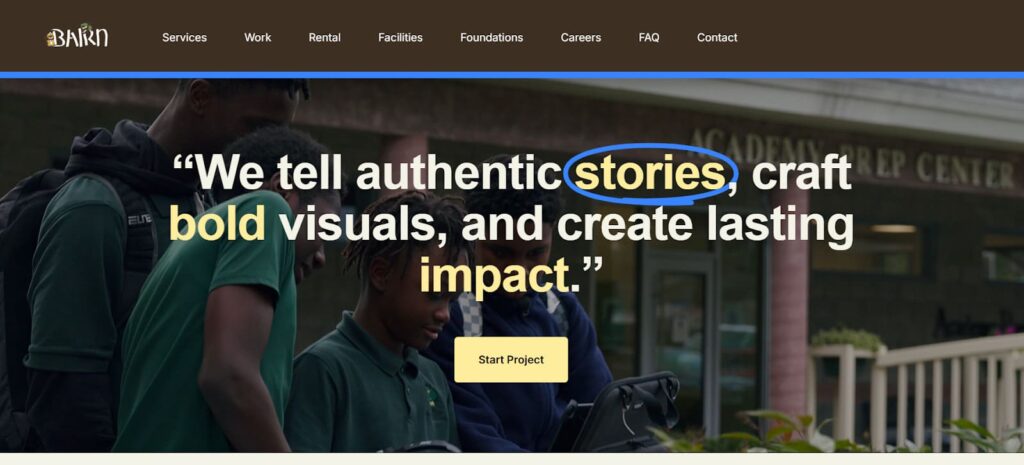
Task: Click the blue bar beneath the header
Action: [x=512, y=75]
